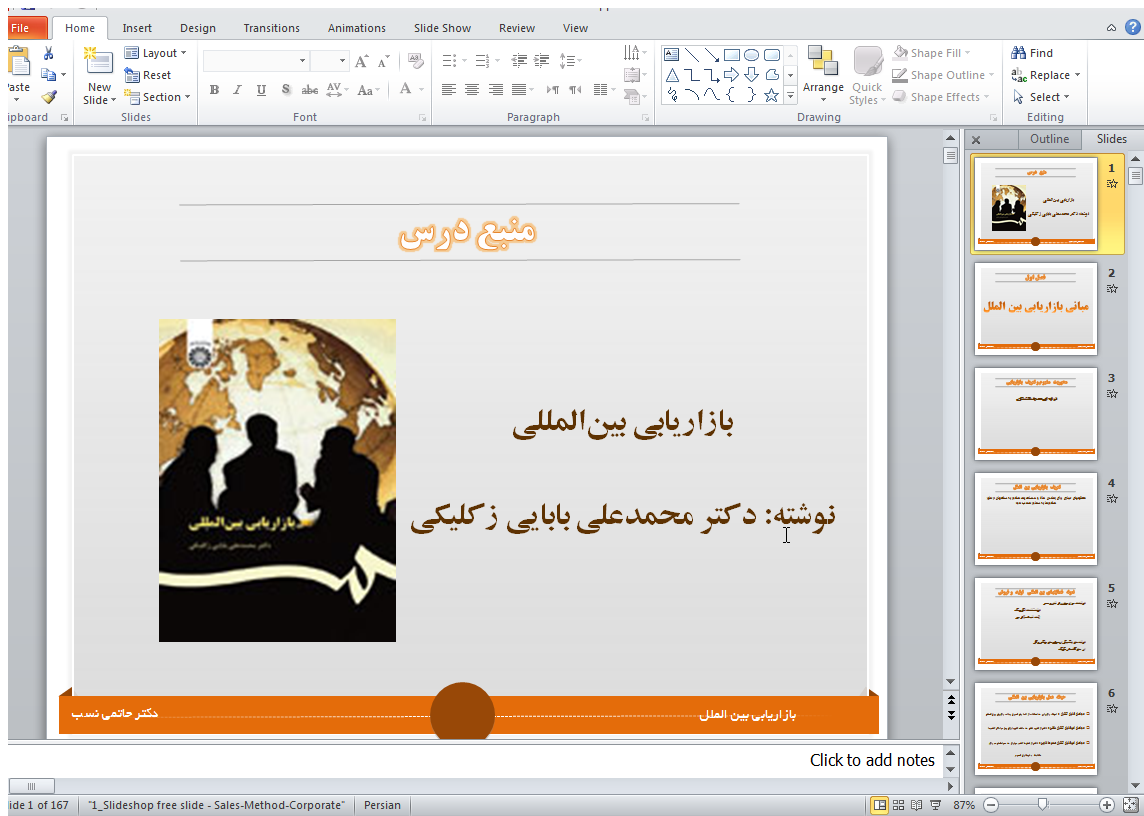The height and width of the screenshot is (816, 1144).
Task: Click the Find button
Action: click(x=1032, y=53)
